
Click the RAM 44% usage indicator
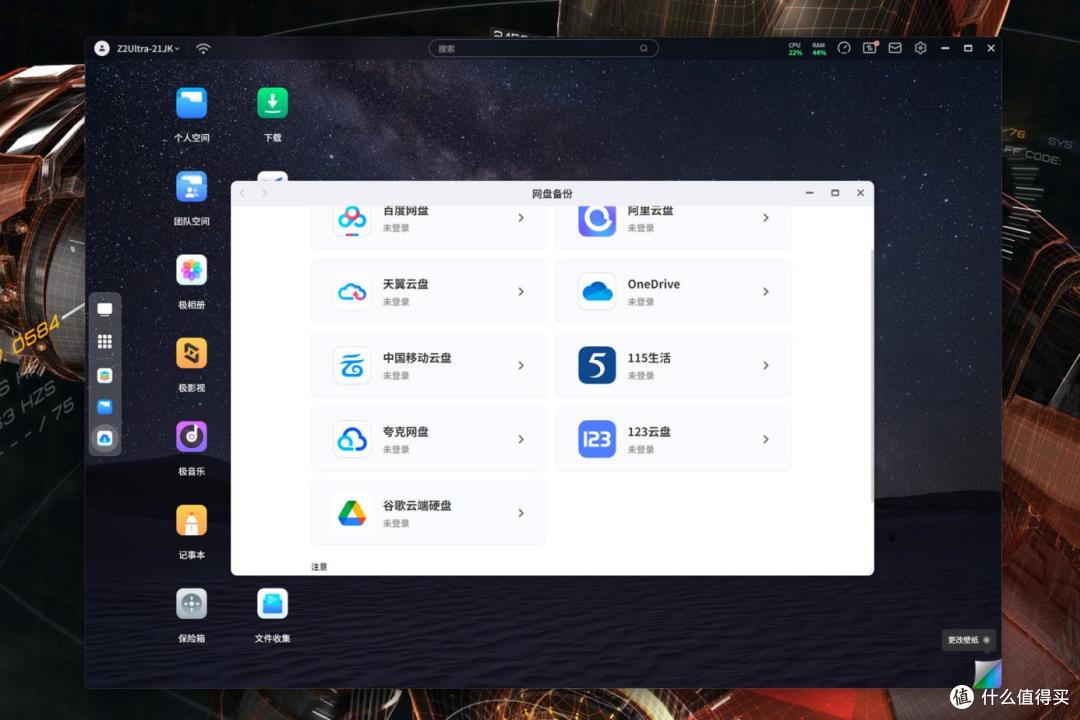(818, 48)
